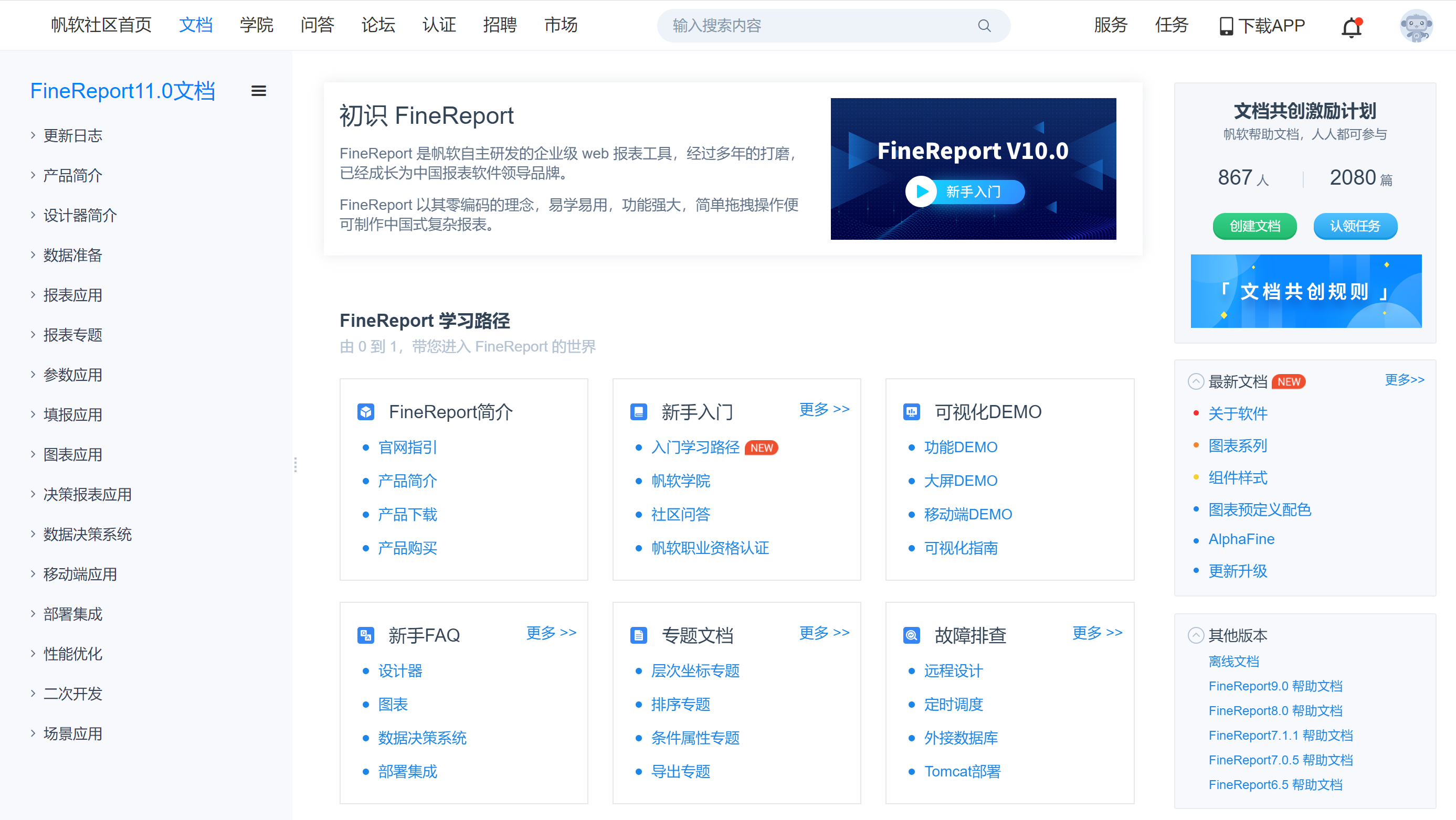Play the FineReport V10.0 intro video
Viewport: 1456px width, 820px height.
point(922,192)
